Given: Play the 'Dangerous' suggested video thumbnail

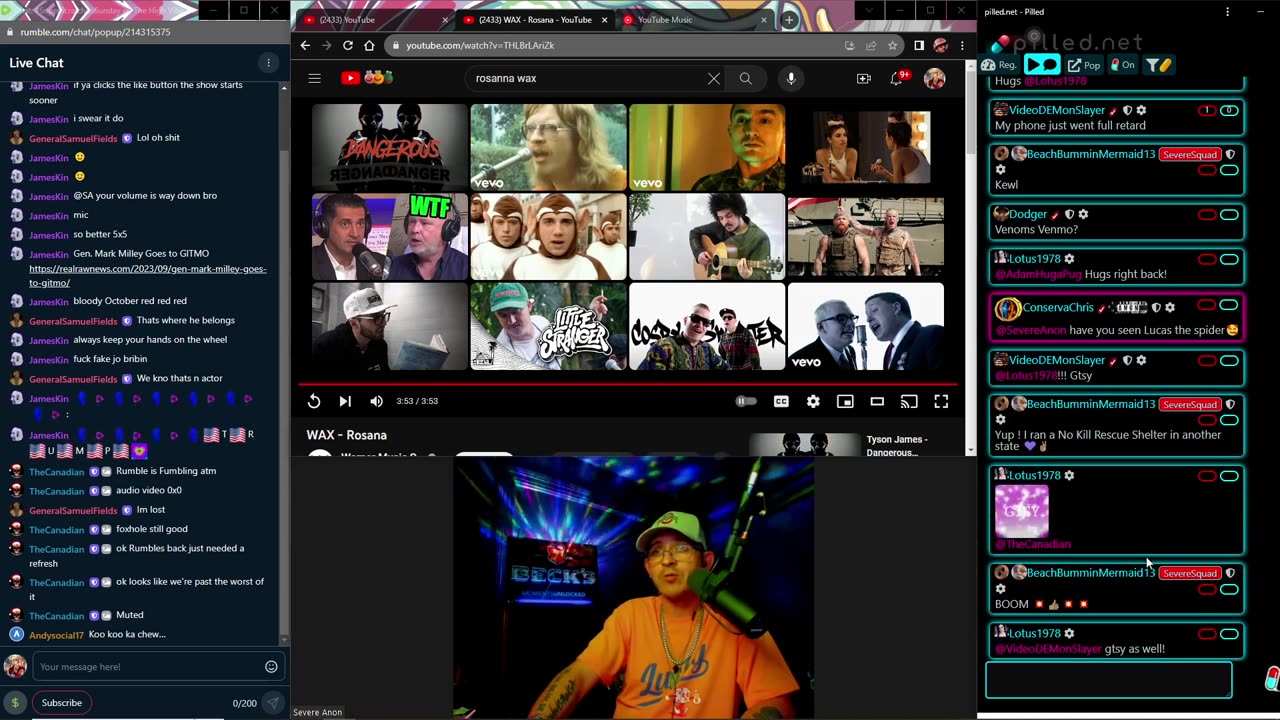Looking at the screenshot, I should point(389,147).
